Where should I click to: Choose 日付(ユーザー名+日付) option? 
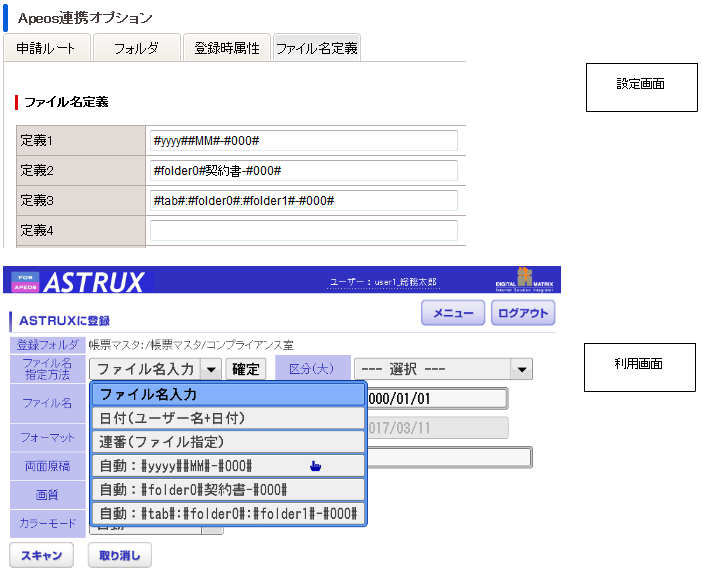228,418
